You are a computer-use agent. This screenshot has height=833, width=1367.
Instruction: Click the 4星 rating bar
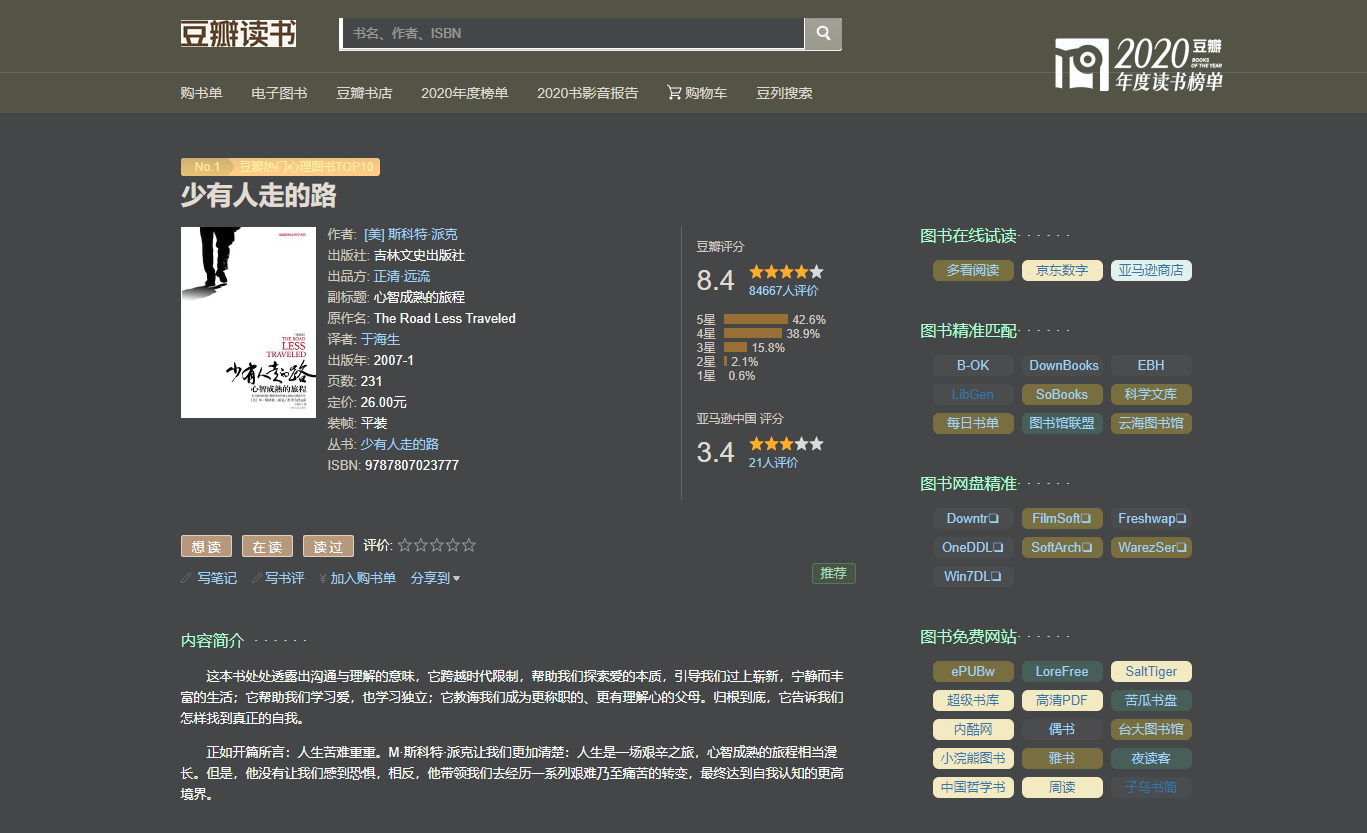[x=753, y=334]
